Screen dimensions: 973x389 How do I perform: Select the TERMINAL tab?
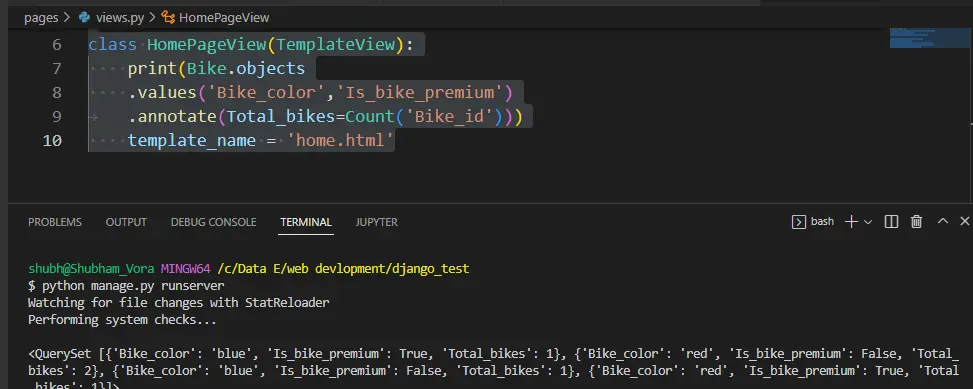[306, 222]
